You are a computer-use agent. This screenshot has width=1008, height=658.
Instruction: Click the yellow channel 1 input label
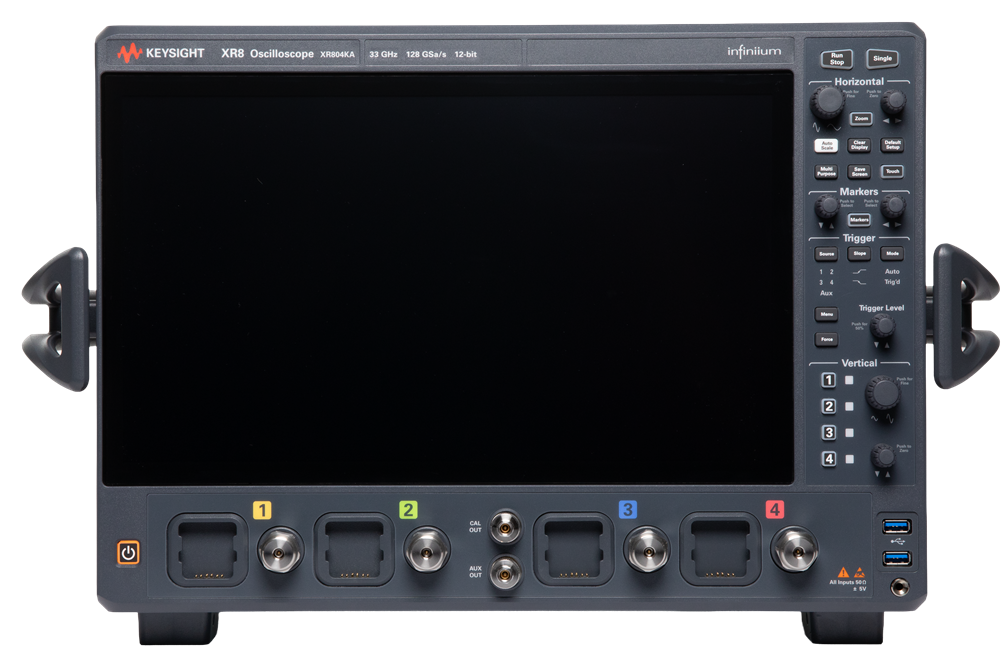click(261, 510)
